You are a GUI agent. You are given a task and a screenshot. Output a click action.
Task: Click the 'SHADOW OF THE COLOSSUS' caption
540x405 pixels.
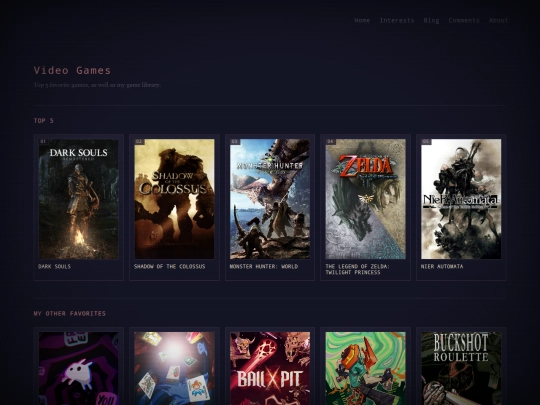tap(169, 267)
